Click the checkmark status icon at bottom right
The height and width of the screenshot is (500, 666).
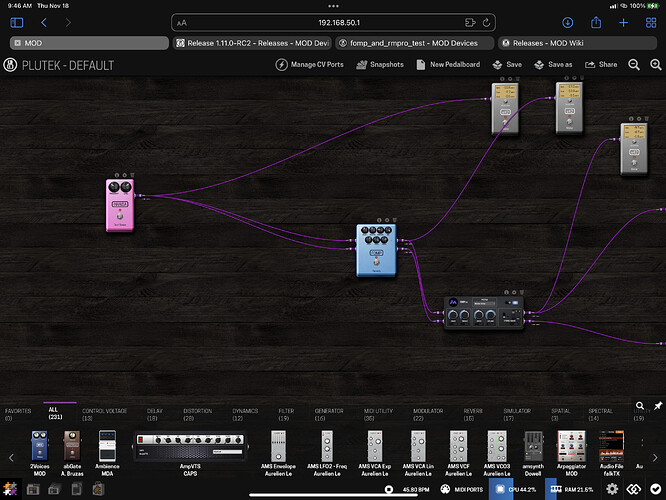tap(655, 489)
